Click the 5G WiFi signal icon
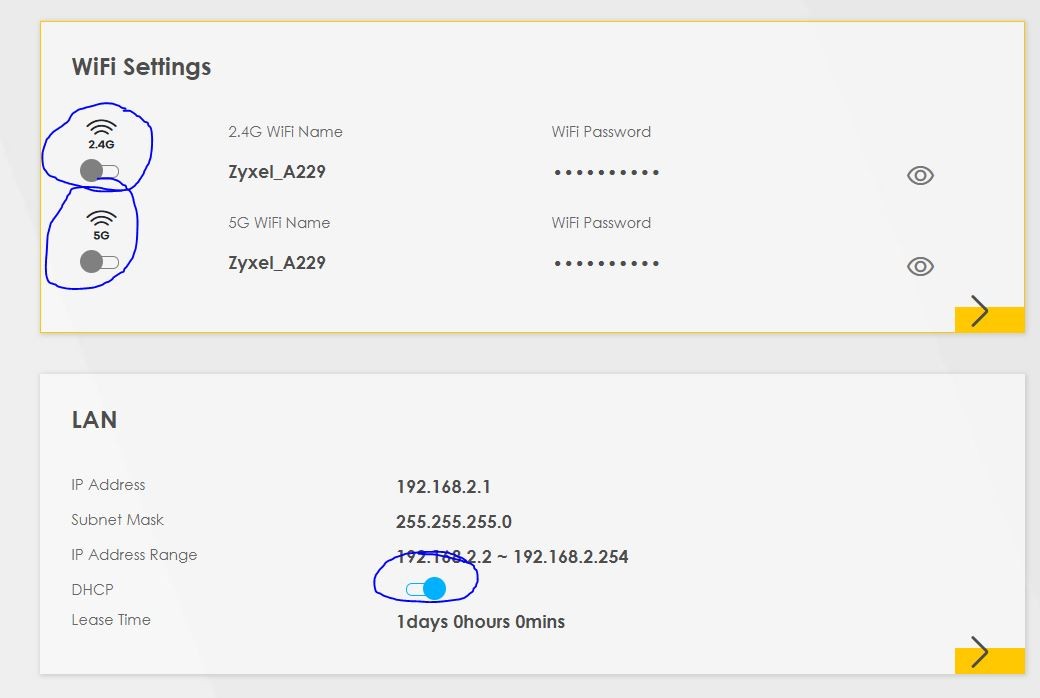Screen dimensions: 1040x698 point(101,220)
